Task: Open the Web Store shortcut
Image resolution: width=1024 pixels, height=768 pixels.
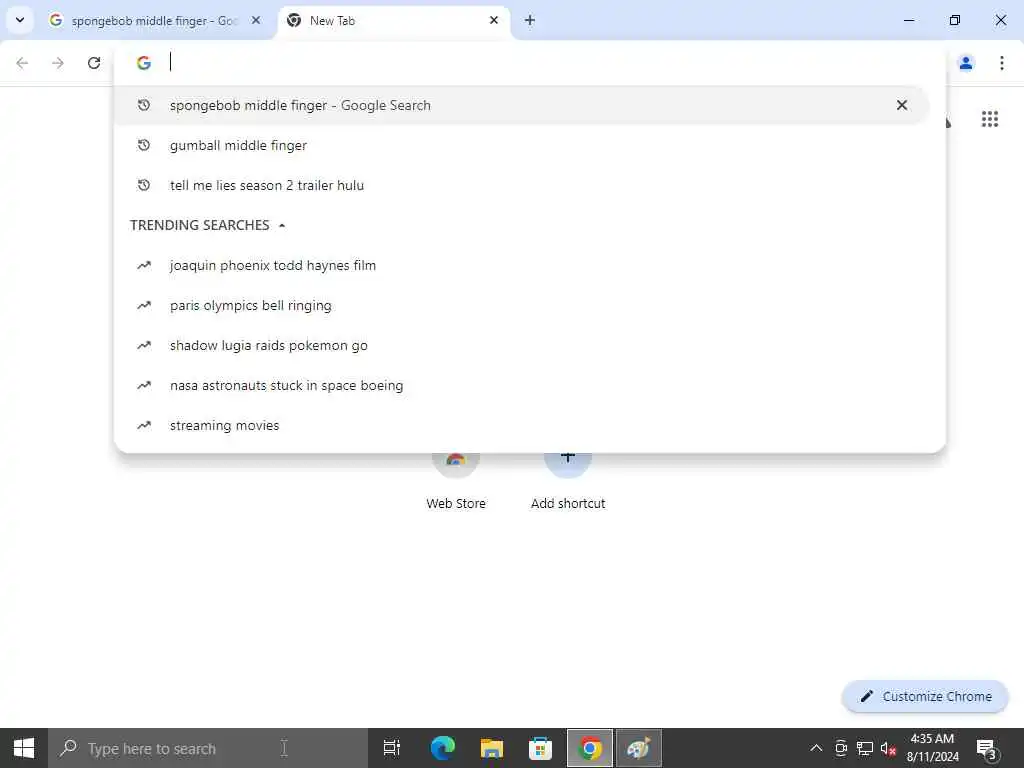Action: click(456, 480)
